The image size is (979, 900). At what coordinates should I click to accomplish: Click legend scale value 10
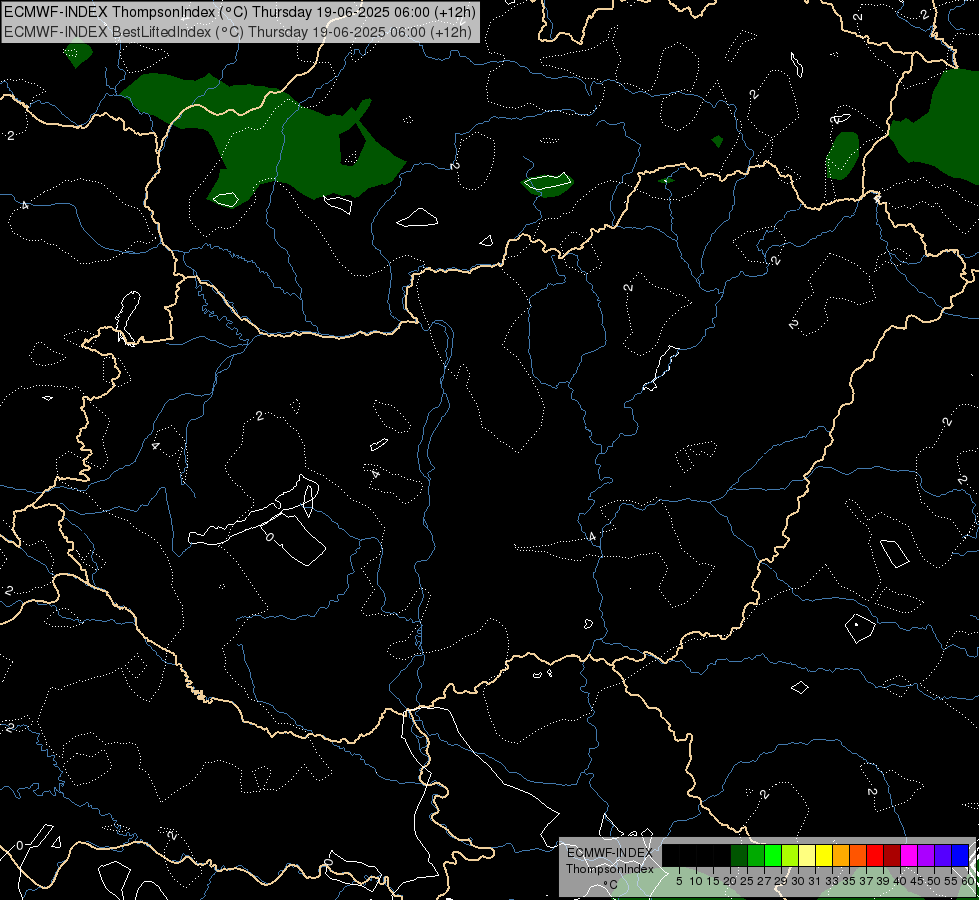(x=696, y=881)
